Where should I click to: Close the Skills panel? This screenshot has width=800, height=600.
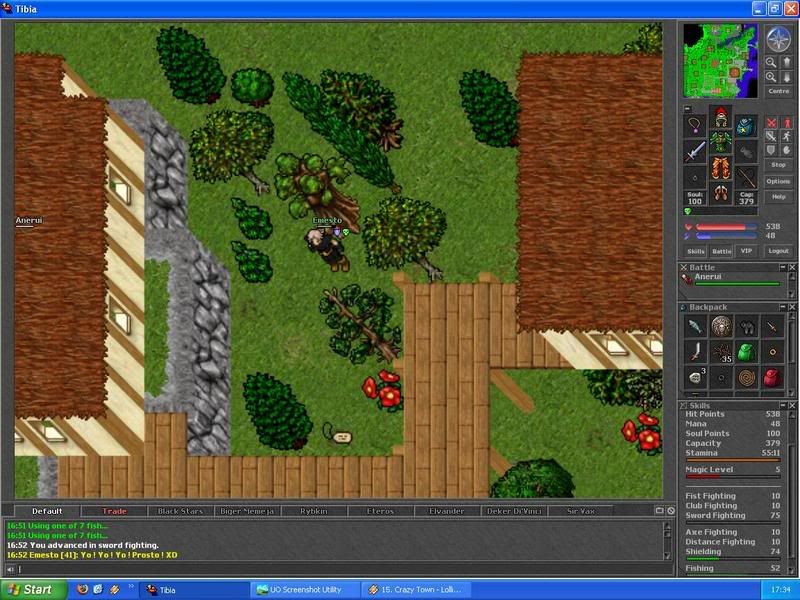(792, 406)
